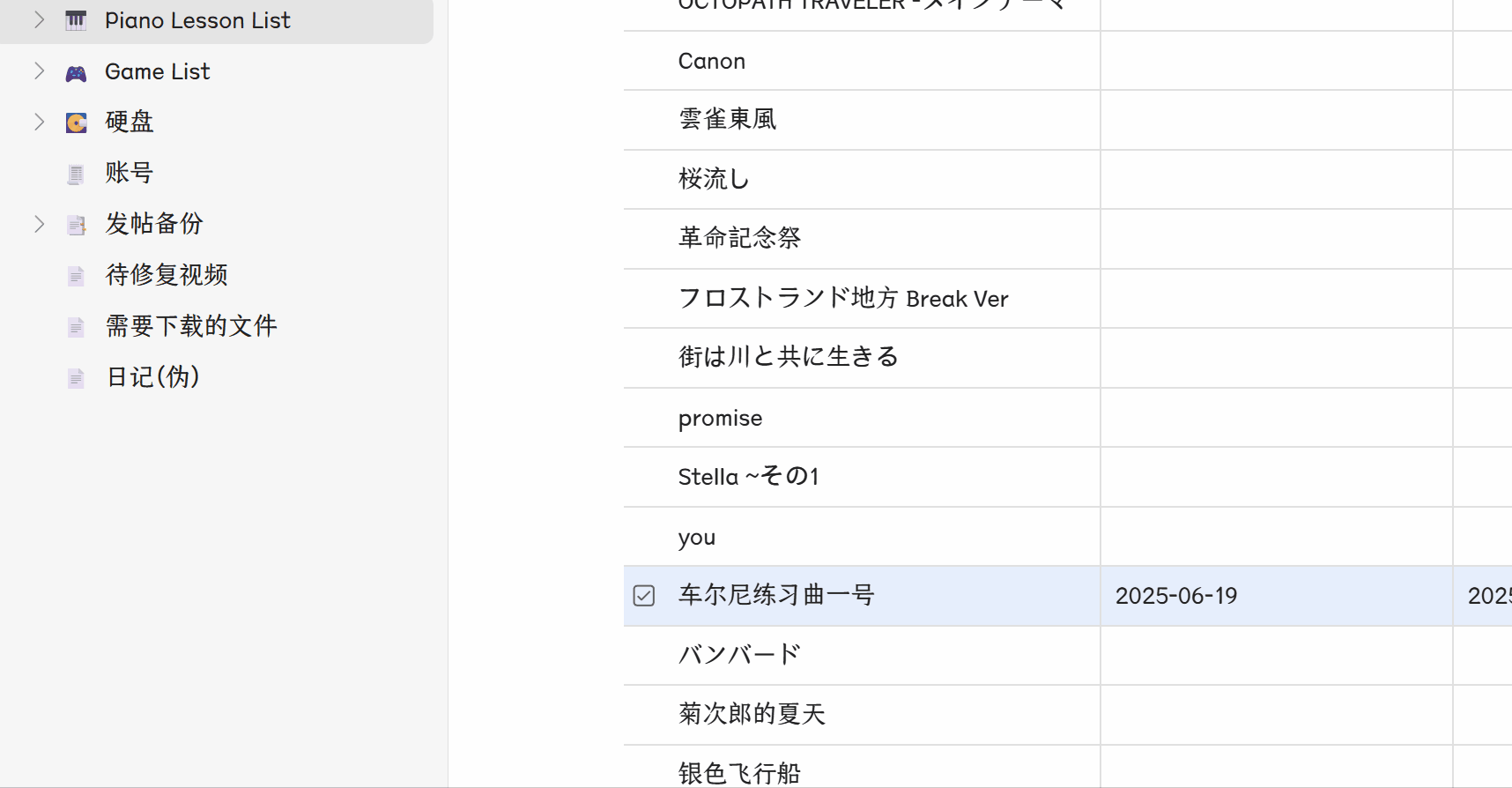Expand the 硬盘 page tree
This screenshot has width=1512, height=788.
click(x=39, y=122)
